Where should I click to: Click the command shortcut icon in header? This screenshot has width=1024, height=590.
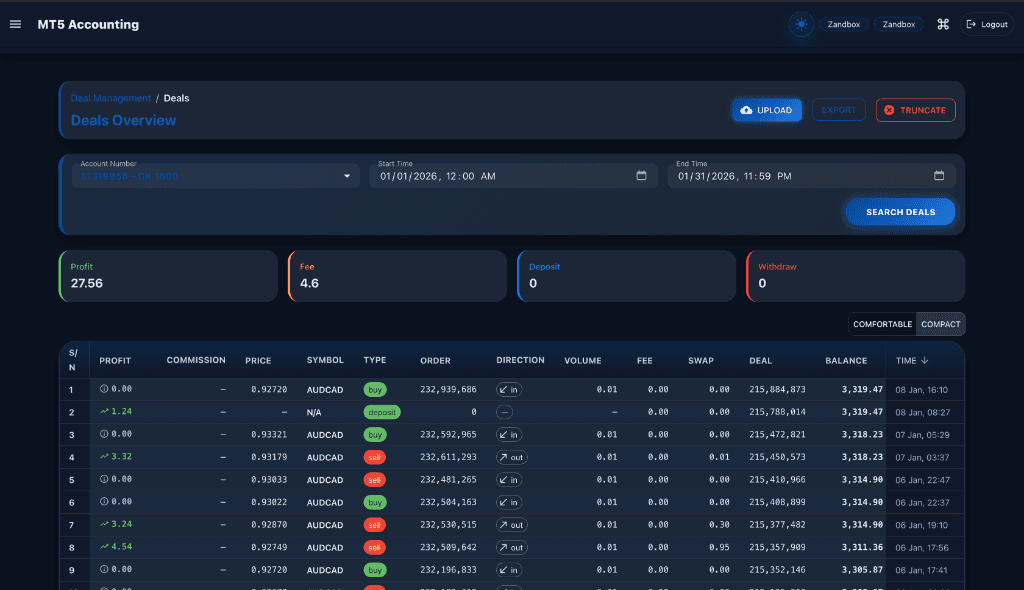click(942, 24)
